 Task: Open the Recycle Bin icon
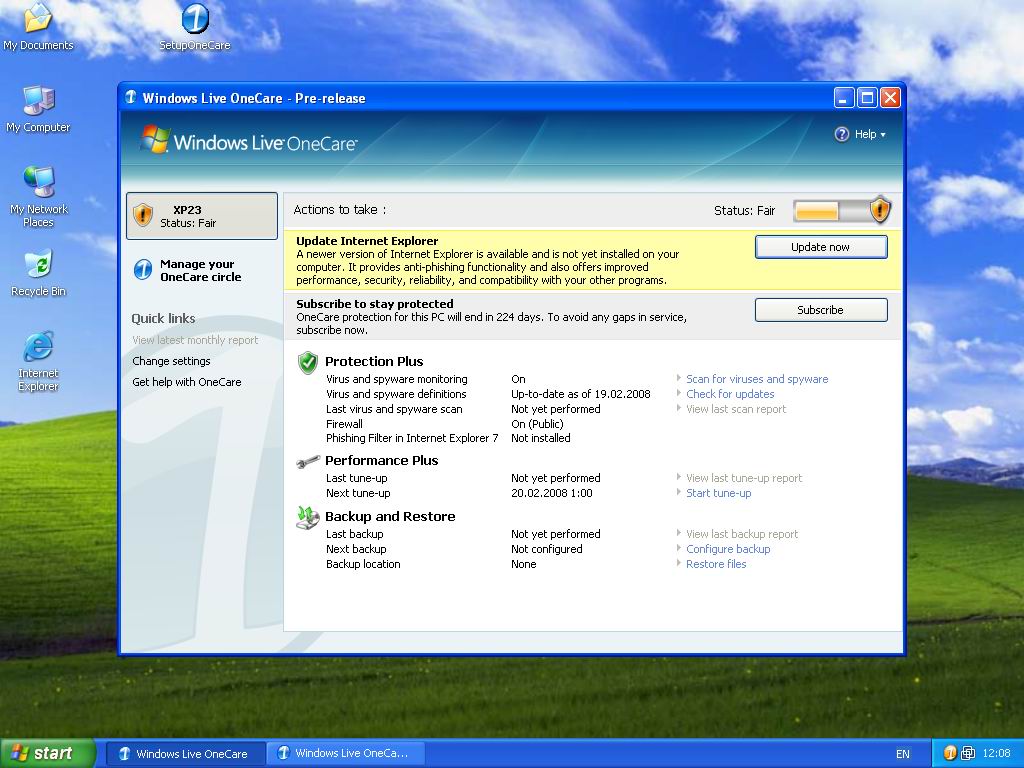tap(38, 273)
